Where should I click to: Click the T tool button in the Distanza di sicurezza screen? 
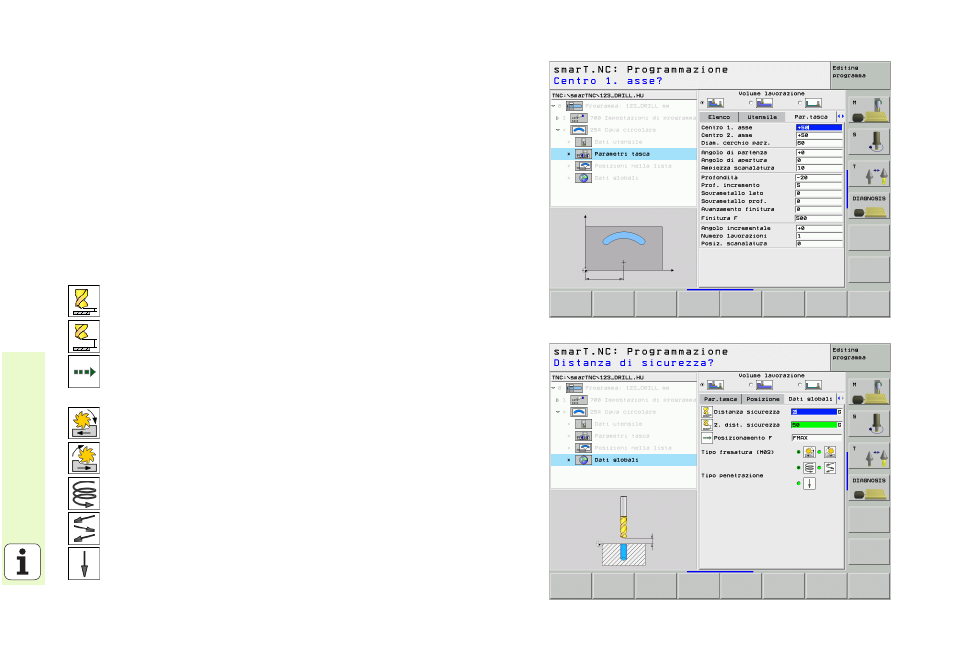[869, 456]
